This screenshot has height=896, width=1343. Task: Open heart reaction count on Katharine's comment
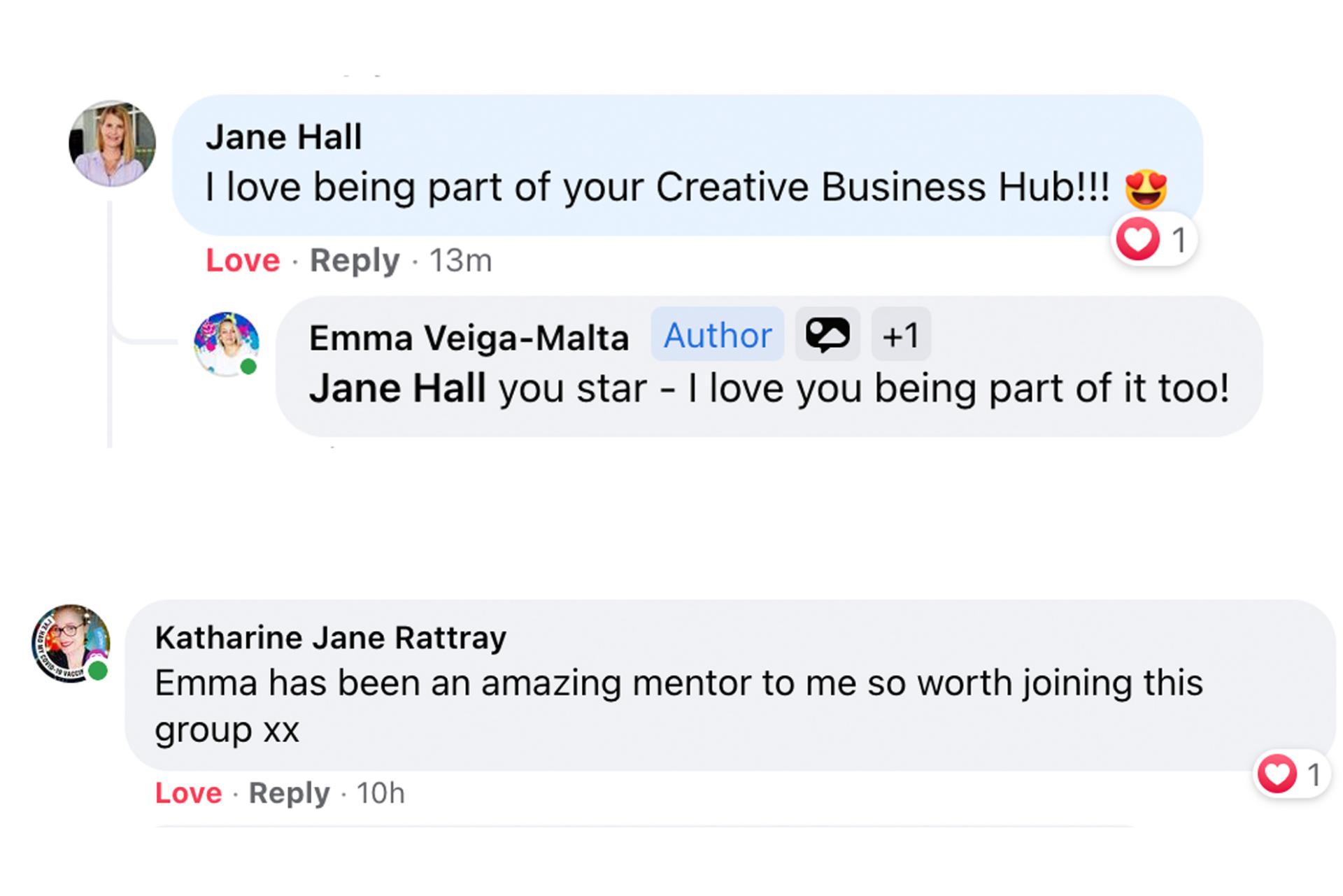tap(1291, 774)
